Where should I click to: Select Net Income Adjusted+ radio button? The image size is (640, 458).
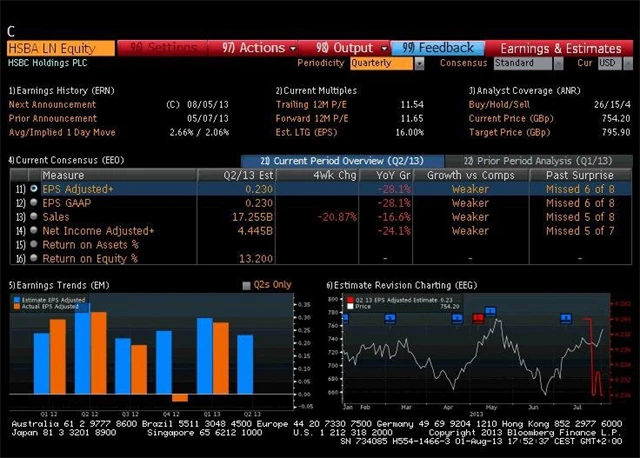coord(34,230)
